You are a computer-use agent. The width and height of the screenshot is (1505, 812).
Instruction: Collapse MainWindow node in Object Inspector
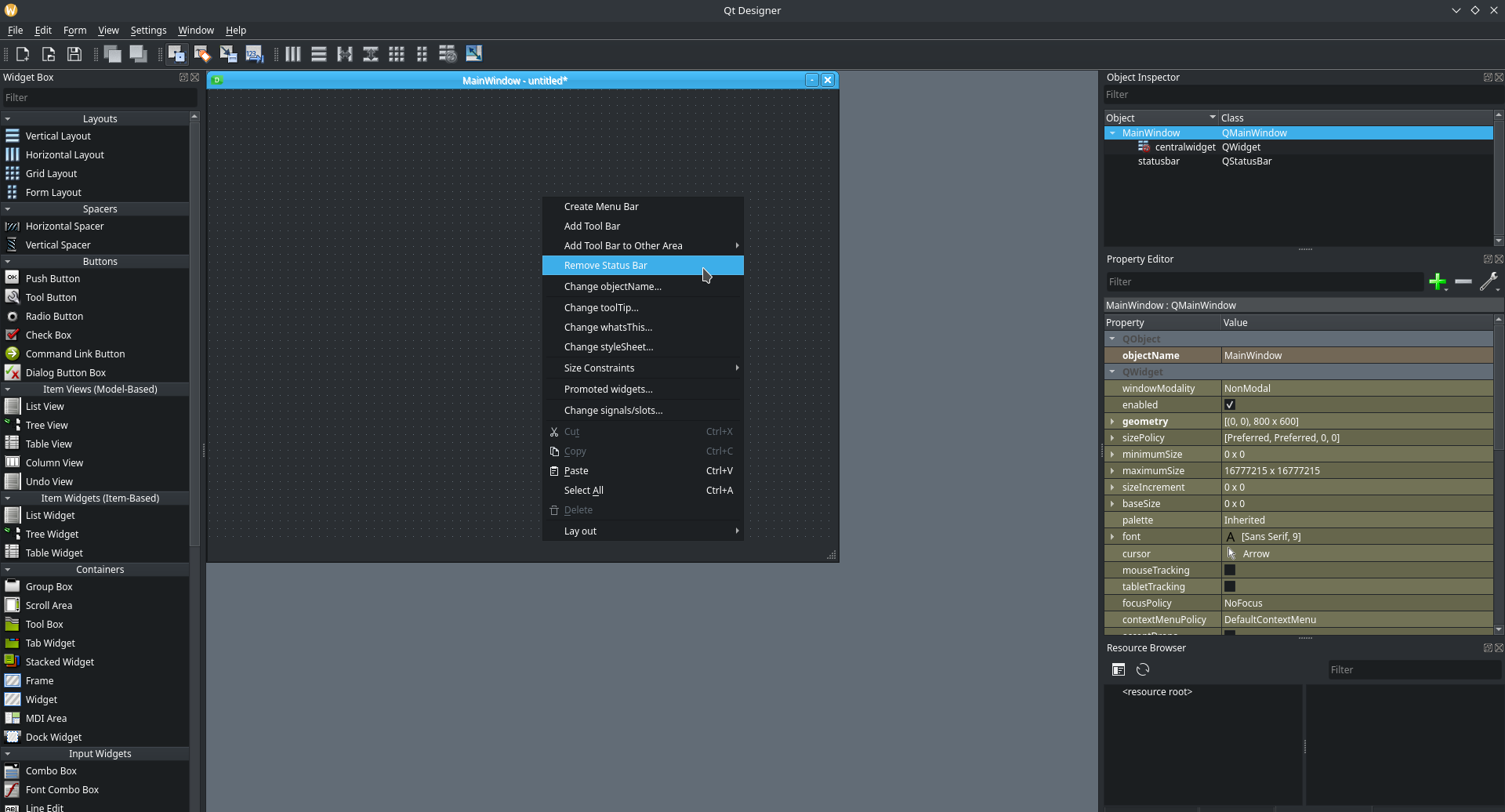coord(1112,133)
